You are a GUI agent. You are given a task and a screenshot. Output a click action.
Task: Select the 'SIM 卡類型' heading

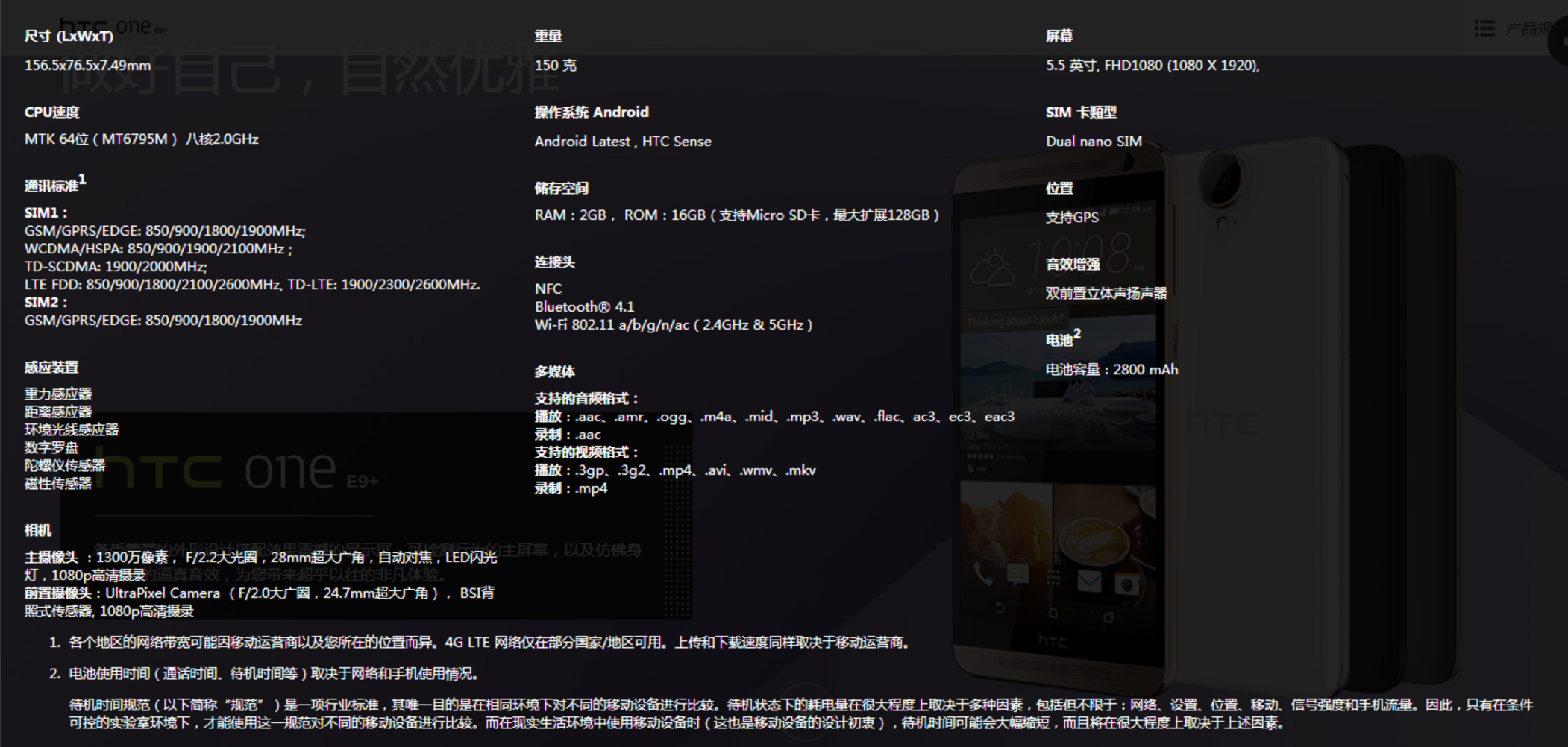point(1081,112)
